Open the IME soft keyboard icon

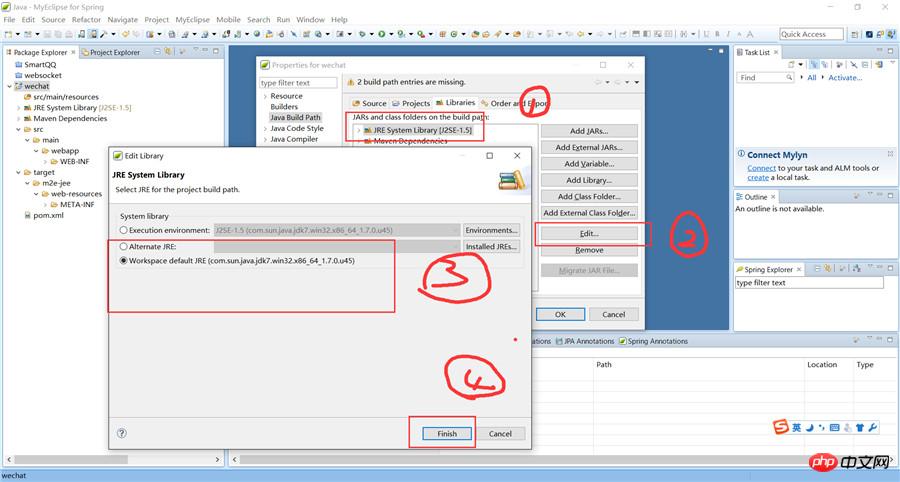pos(835,427)
